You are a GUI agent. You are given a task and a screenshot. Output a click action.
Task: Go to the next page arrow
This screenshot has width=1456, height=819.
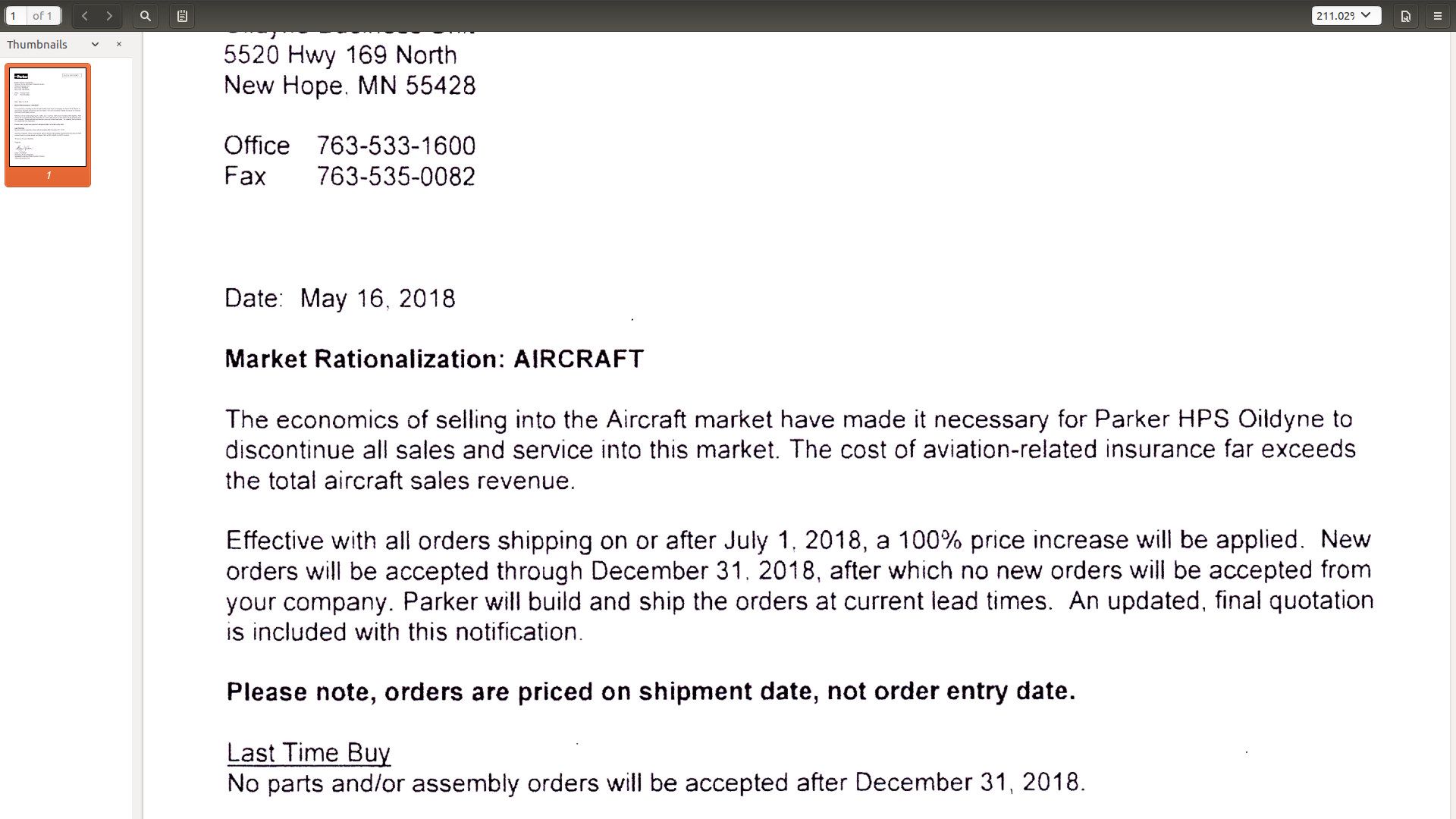[x=109, y=15]
